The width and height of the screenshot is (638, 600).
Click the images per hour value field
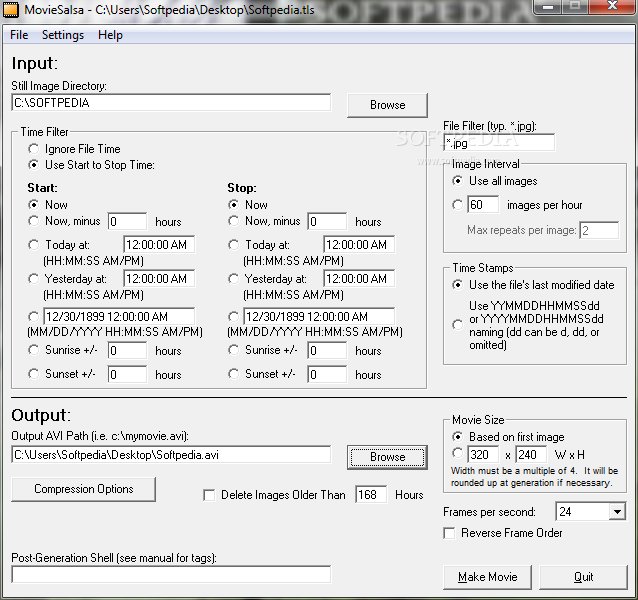click(483, 205)
